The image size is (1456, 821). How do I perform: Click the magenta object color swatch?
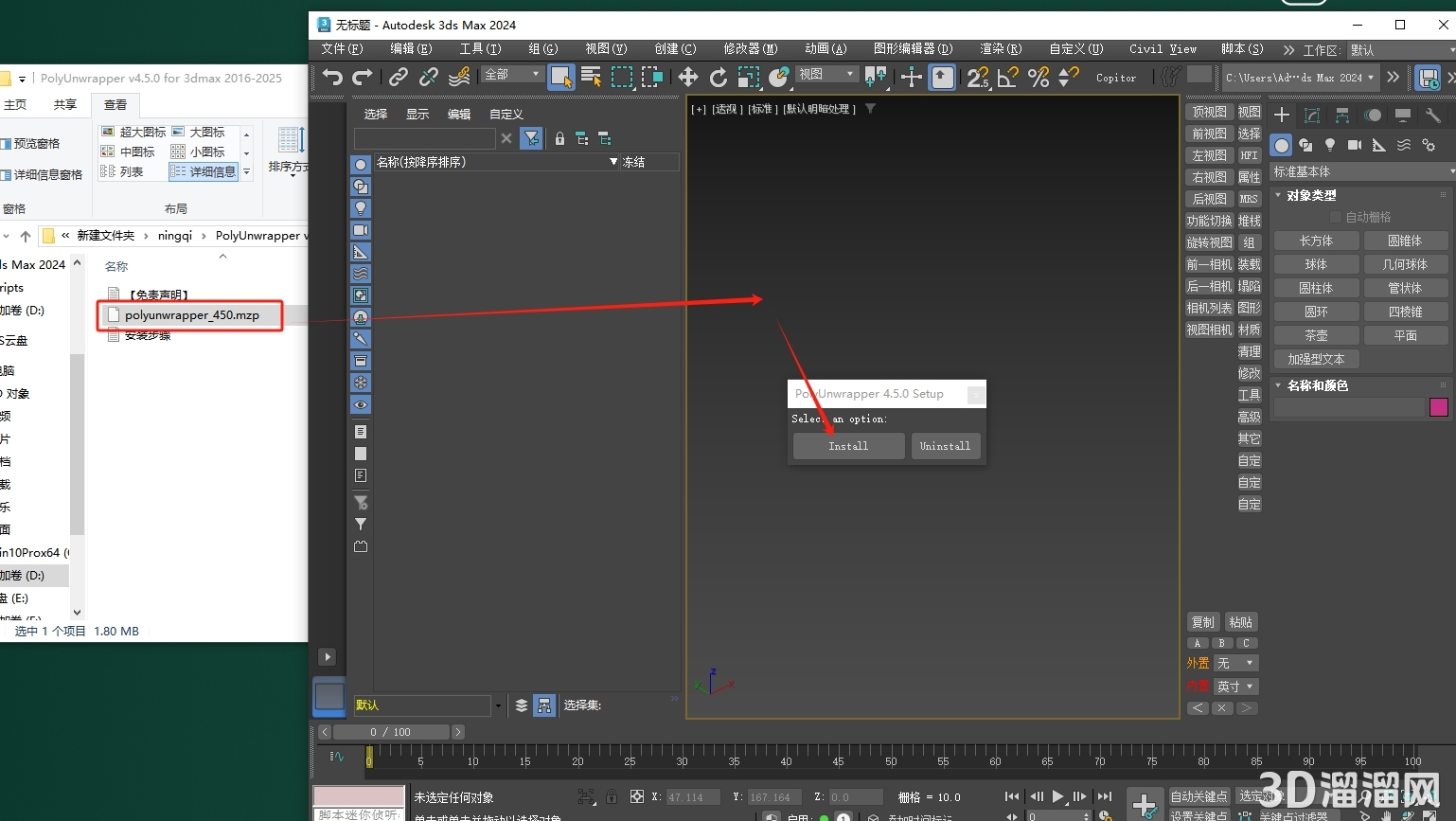1439,407
